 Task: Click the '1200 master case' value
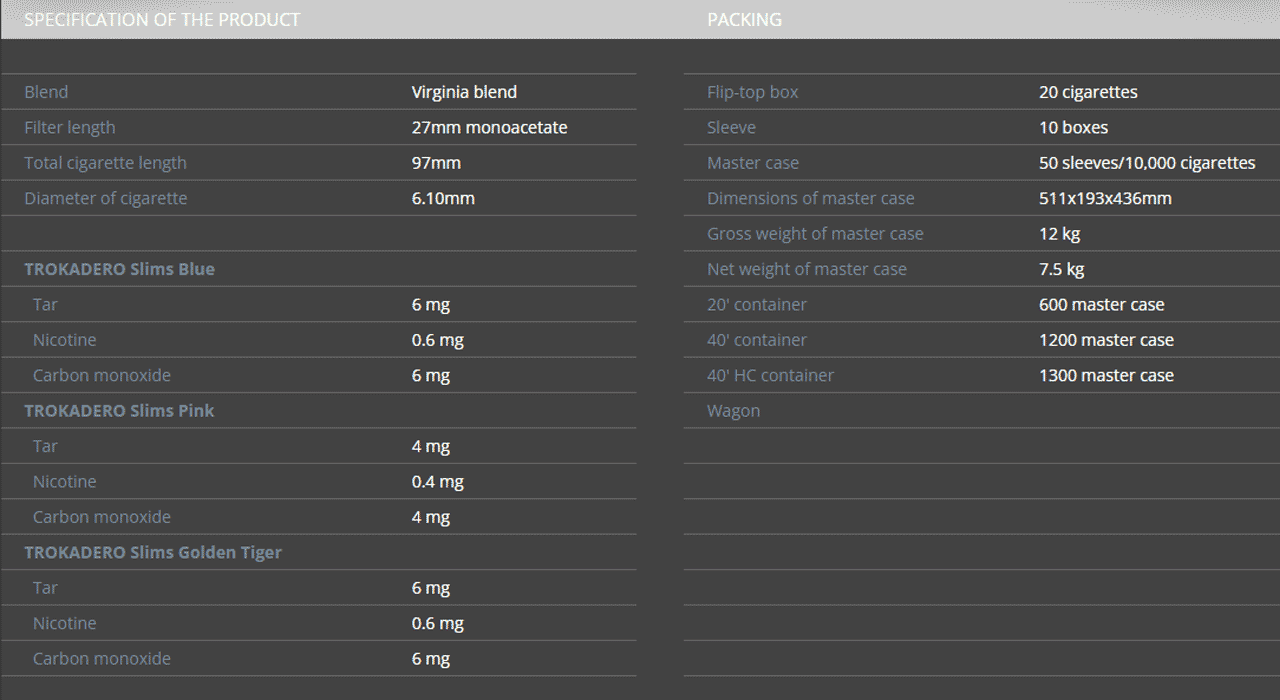point(1106,340)
